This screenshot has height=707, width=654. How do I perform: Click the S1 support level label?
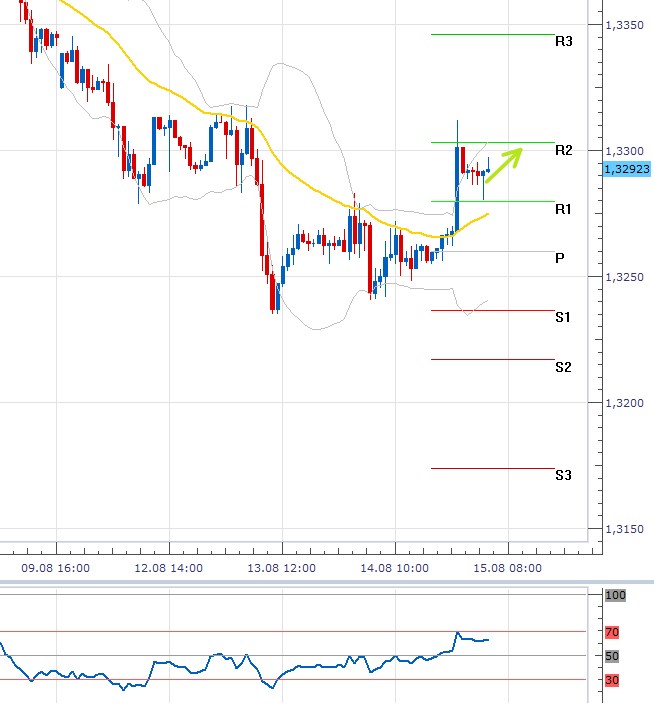pyautogui.click(x=563, y=317)
